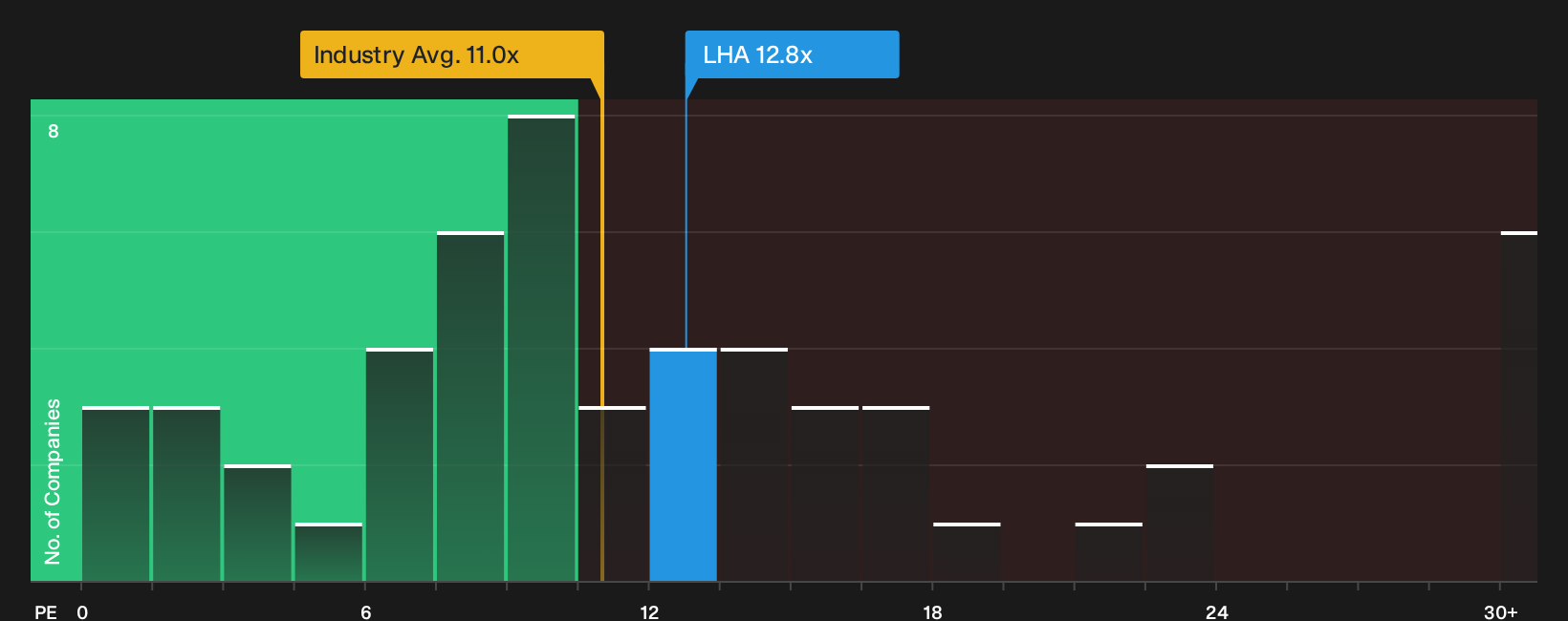1568x621 pixels.
Task: Click the axis label "18"
Action: click(x=932, y=611)
